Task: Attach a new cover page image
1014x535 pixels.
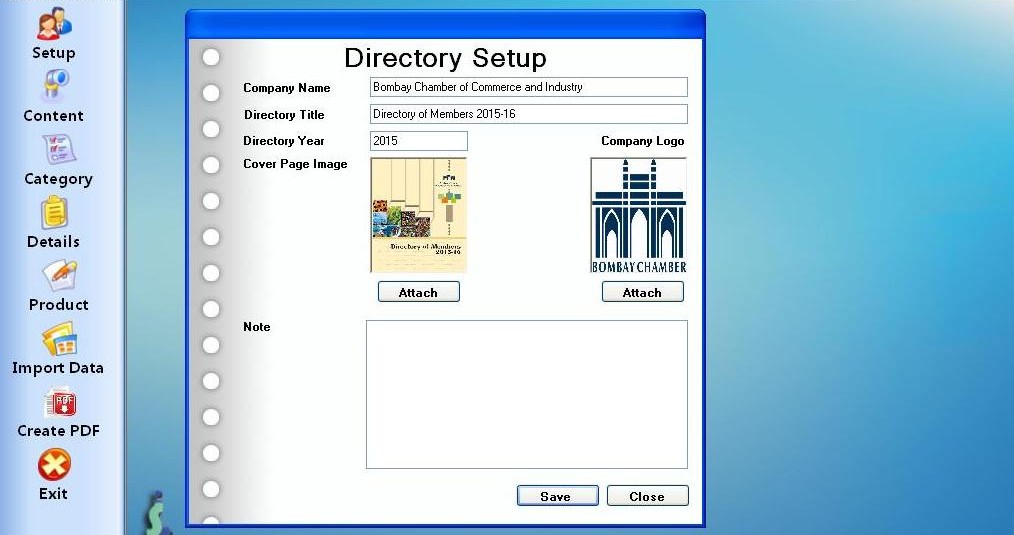Action: tap(418, 292)
